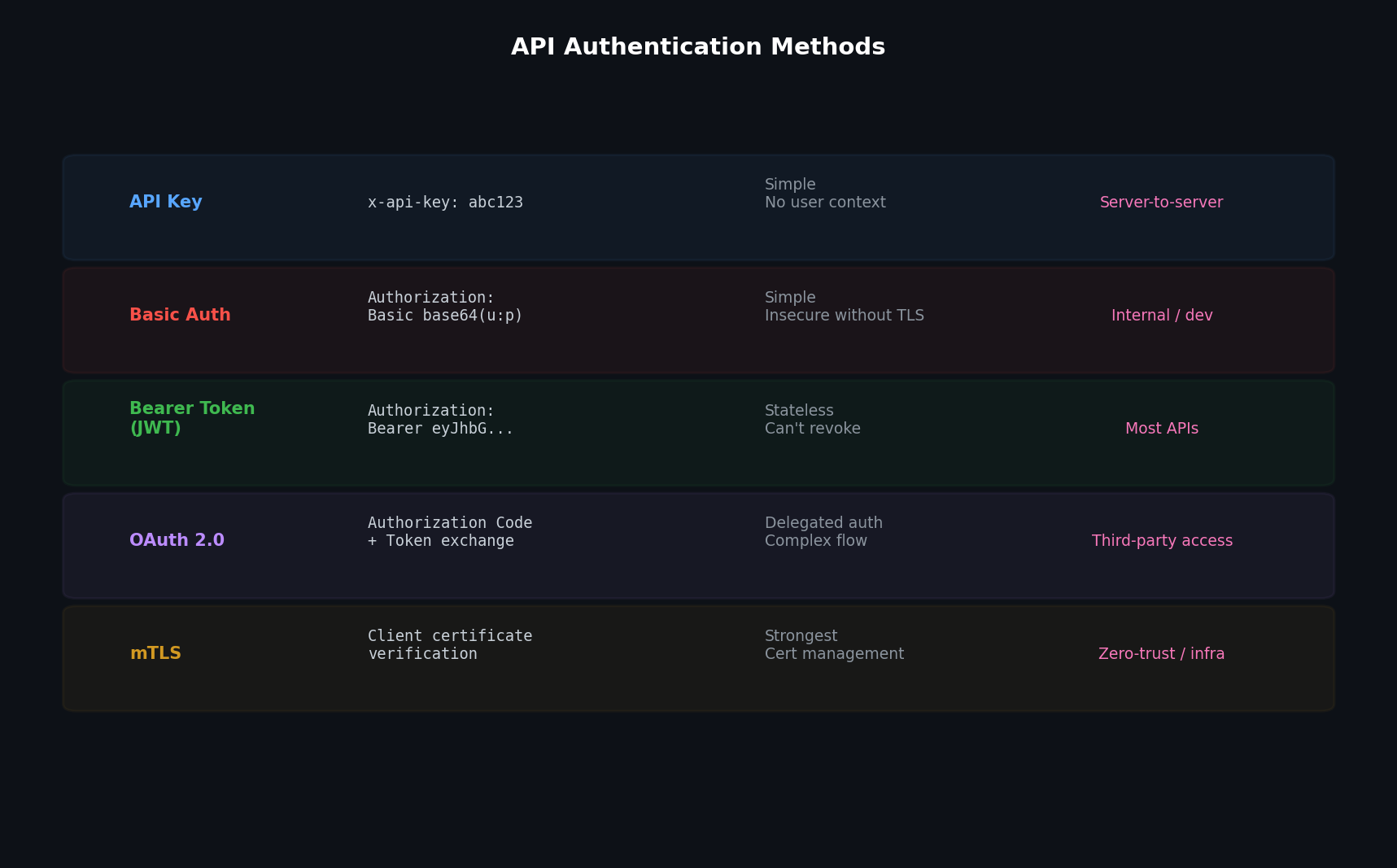Image resolution: width=1397 pixels, height=868 pixels.
Task: Click the 'Insecure without TLS' note
Action: (x=845, y=316)
